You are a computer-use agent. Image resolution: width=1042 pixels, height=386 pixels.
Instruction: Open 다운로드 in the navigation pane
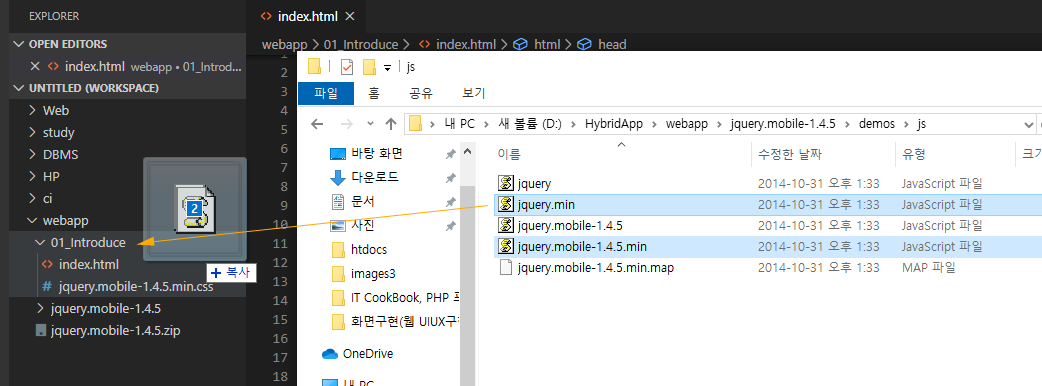pyautogui.click(x=375, y=177)
